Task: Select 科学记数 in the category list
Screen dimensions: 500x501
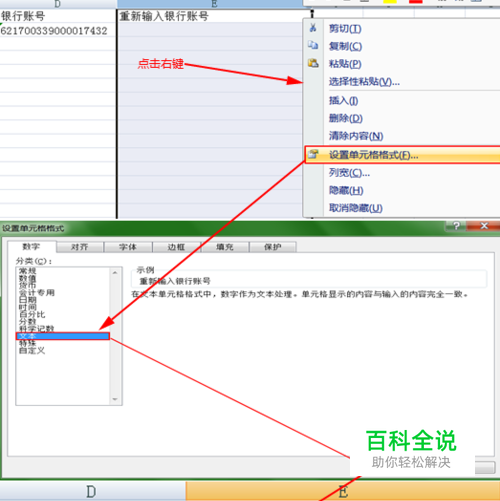Action: coord(37,329)
